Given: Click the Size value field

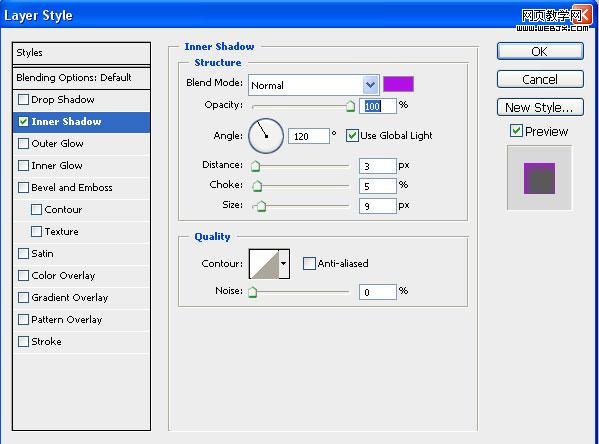Looking at the screenshot, I should [378, 206].
